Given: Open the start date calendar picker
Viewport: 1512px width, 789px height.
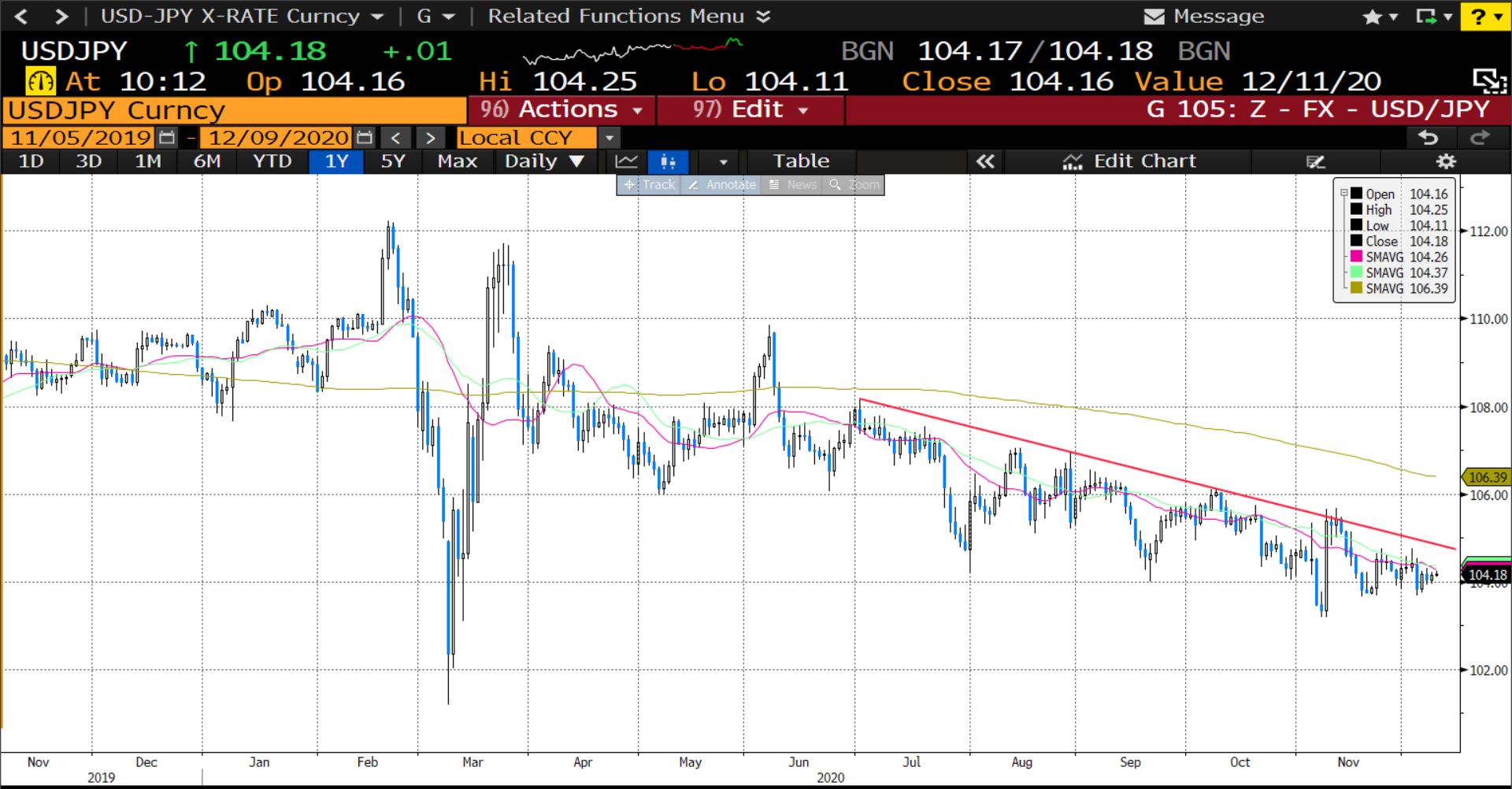Looking at the screenshot, I should 167,138.
